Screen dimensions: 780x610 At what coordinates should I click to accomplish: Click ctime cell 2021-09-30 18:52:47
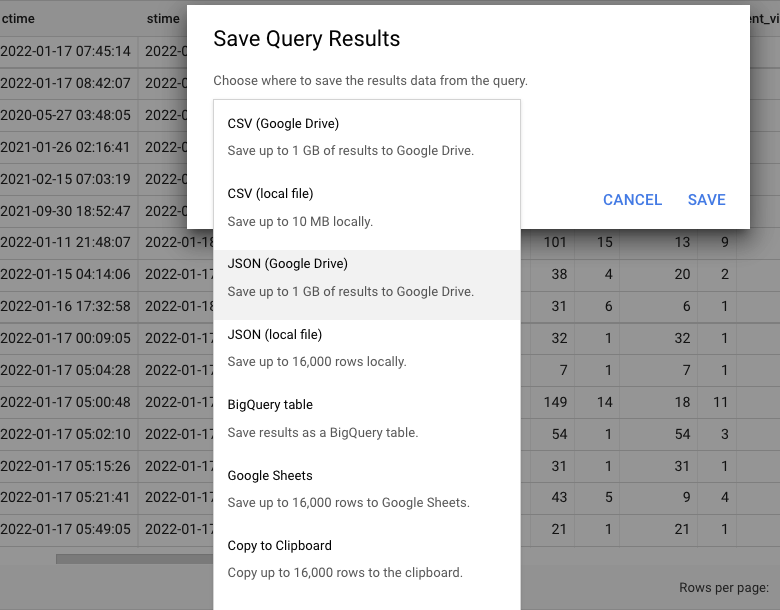click(x=66, y=211)
